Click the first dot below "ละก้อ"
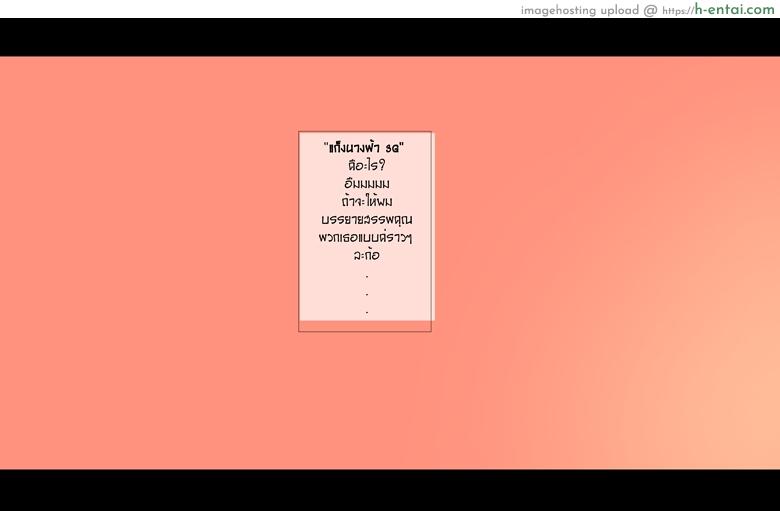This screenshot has width=780, height=511. 367,276
